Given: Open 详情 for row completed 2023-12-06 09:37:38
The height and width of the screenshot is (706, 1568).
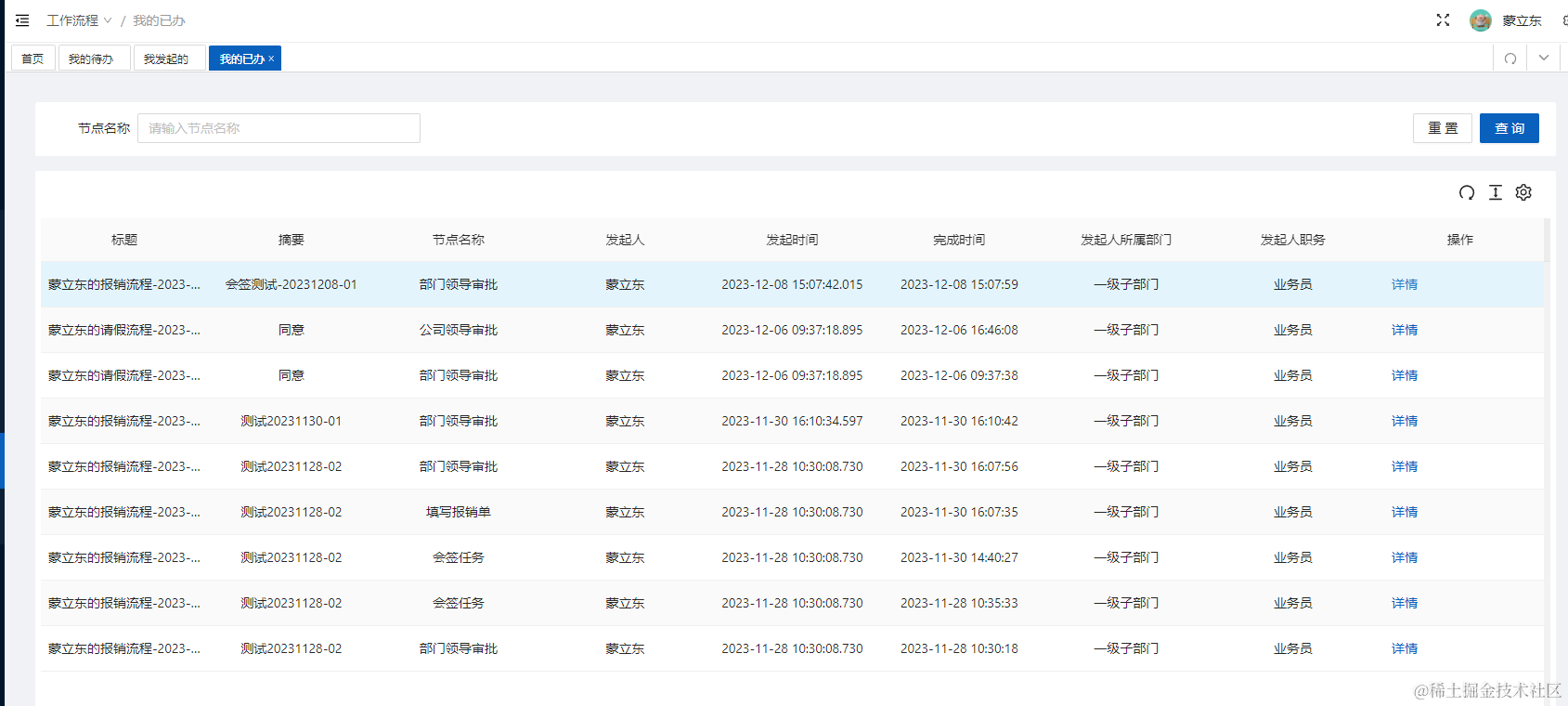Looking at the screenshot, I should click(1405, 375).
